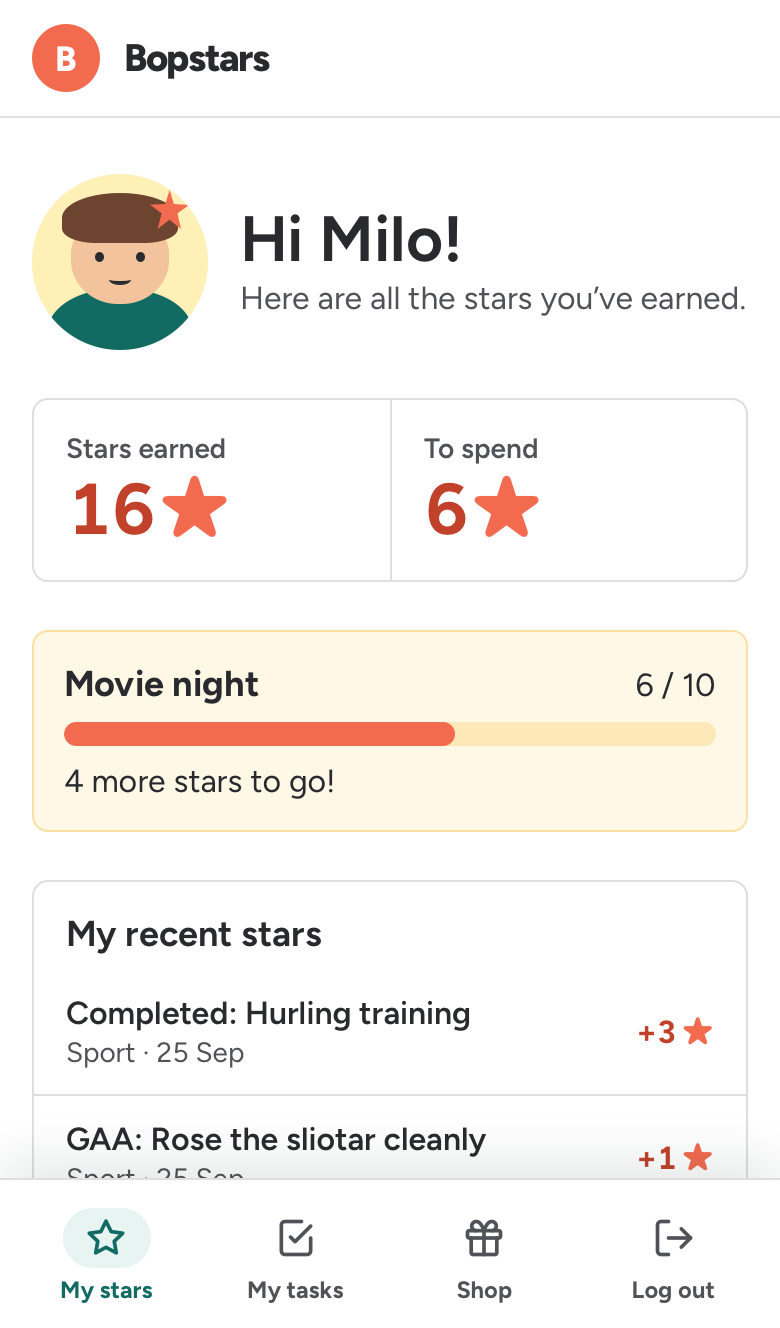Open GAA: Rose the sliotar cleanly entry

pyautogui.click(x=390, y=1139)
